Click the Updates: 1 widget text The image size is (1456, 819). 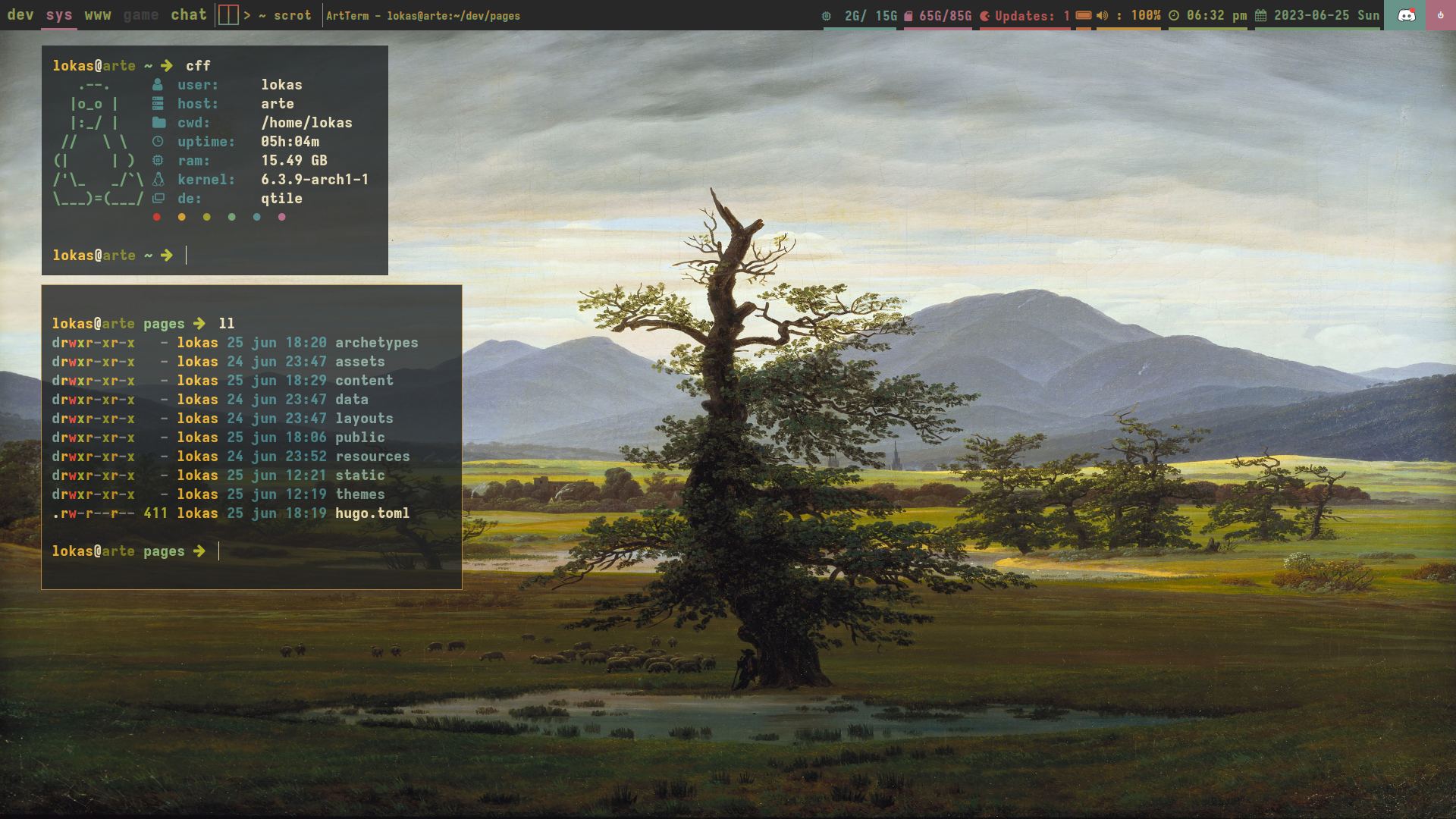click(1031, 16)
